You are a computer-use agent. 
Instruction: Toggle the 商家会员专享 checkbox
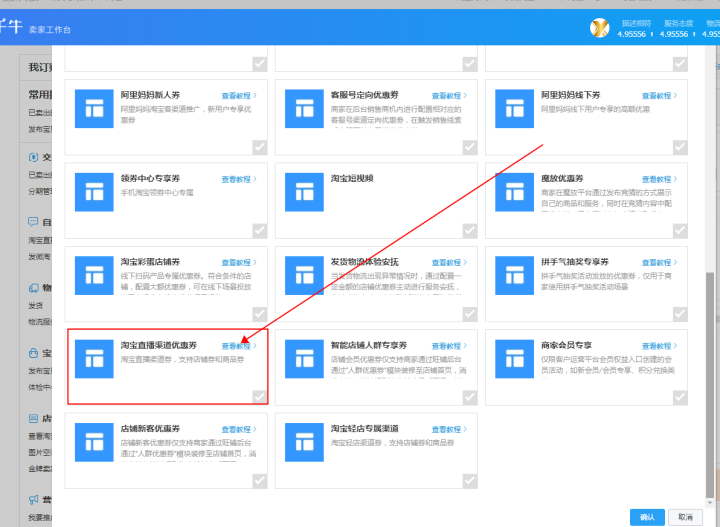tap(680, 398)
